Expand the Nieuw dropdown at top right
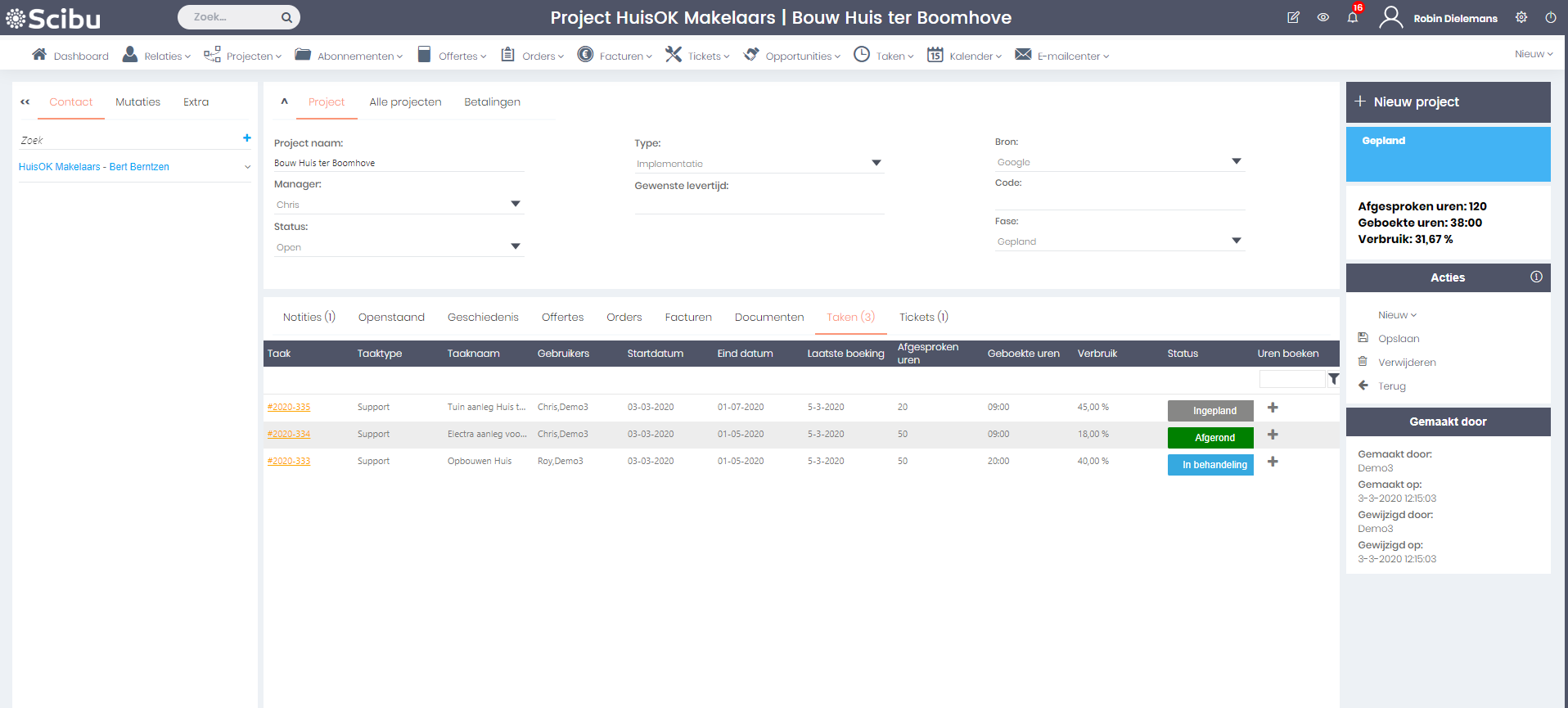 pos(1534,54)
